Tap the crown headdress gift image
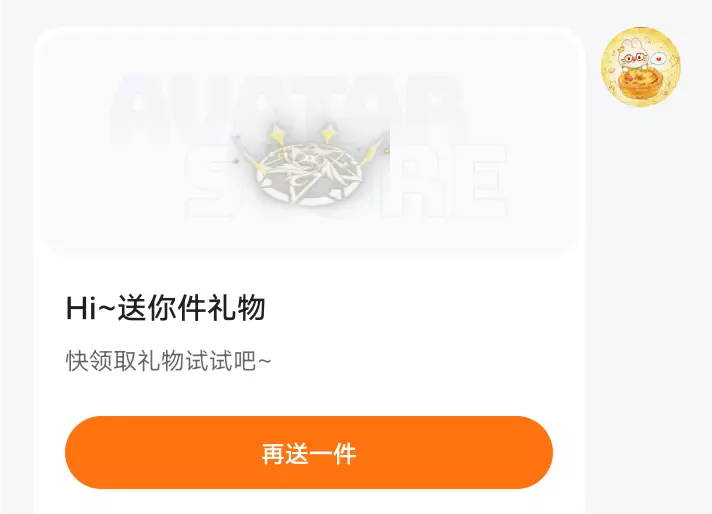Viewport: 712px width, 514px height. coord(311,164)
